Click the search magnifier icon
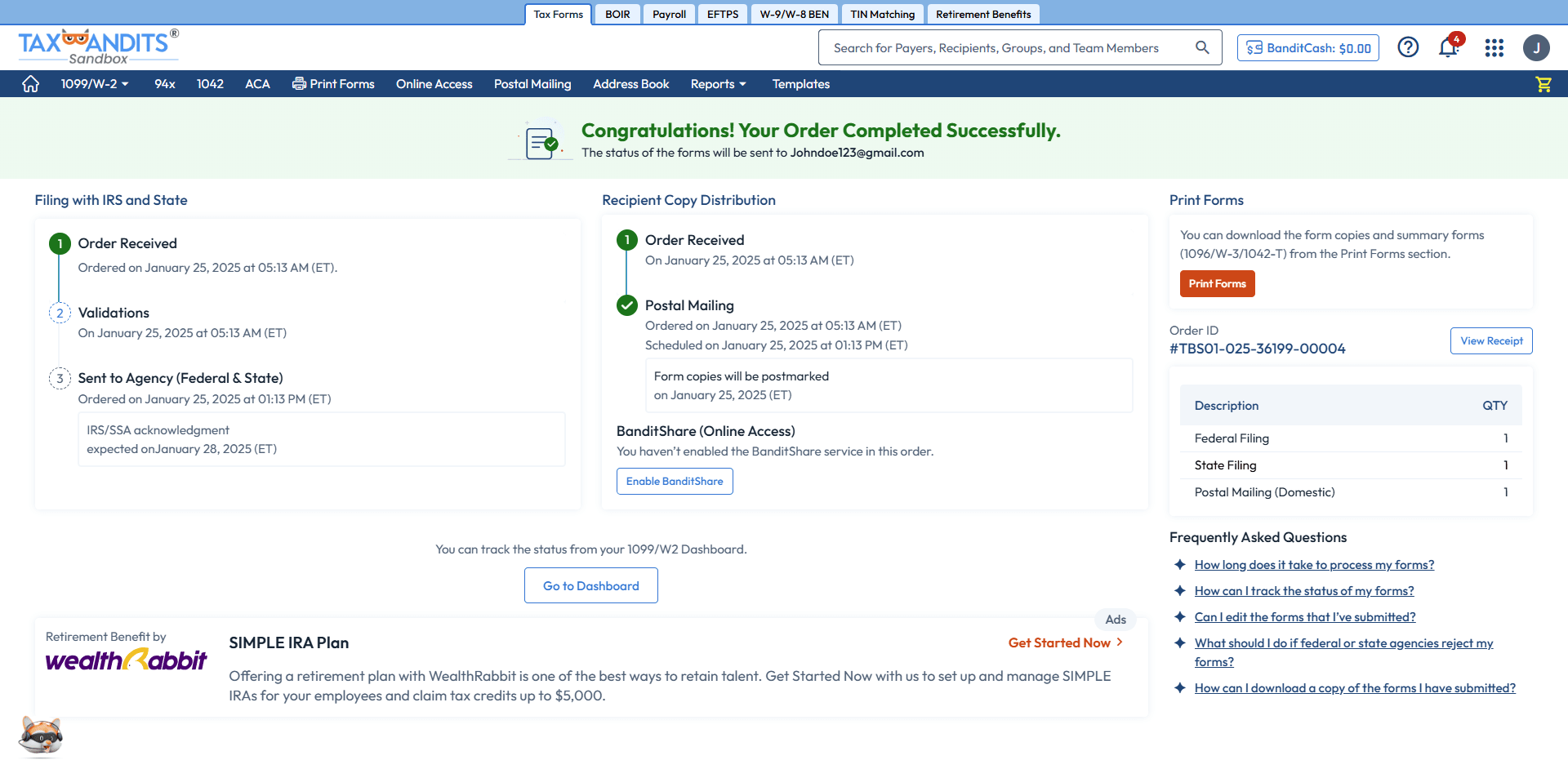The height and width of the screenshot is (778, 1568). click(x=1202, y=48)
